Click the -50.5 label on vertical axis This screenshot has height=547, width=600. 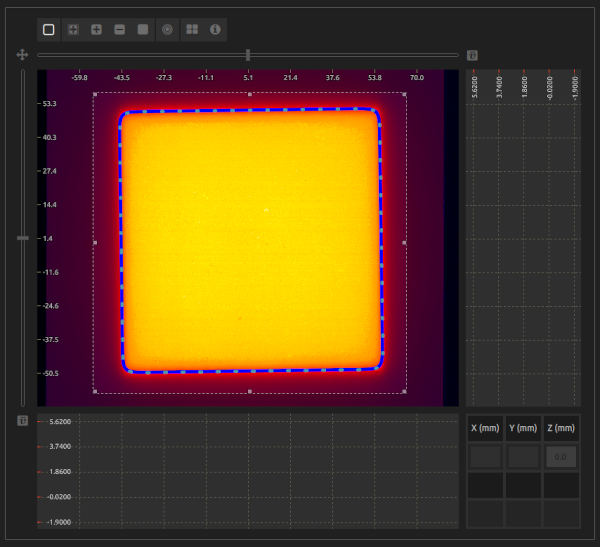point(51,373)
